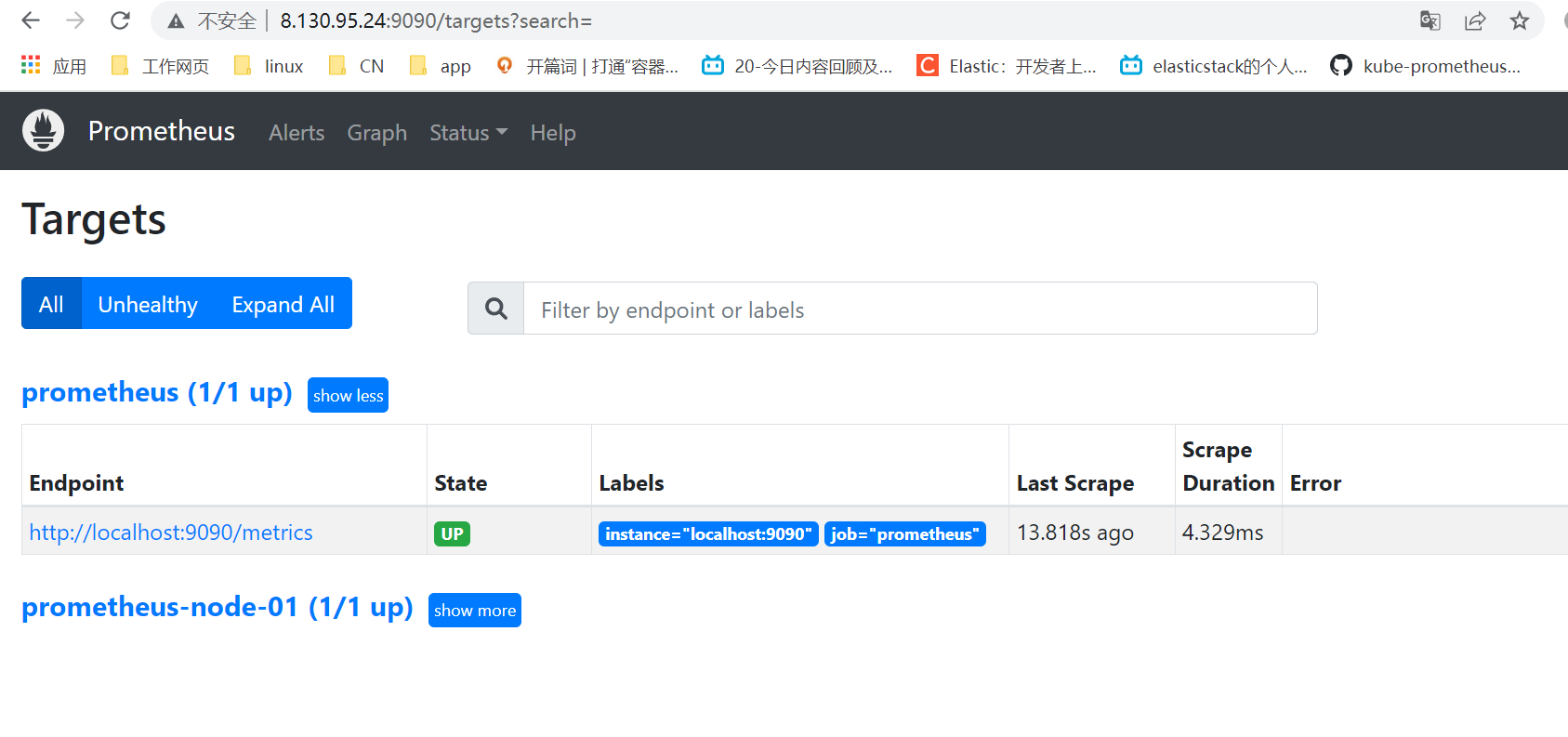Show only Unhealthy targets
The width and height of the screenshot is (1568, 737).
pyautogui.click(x=148, y=304)
